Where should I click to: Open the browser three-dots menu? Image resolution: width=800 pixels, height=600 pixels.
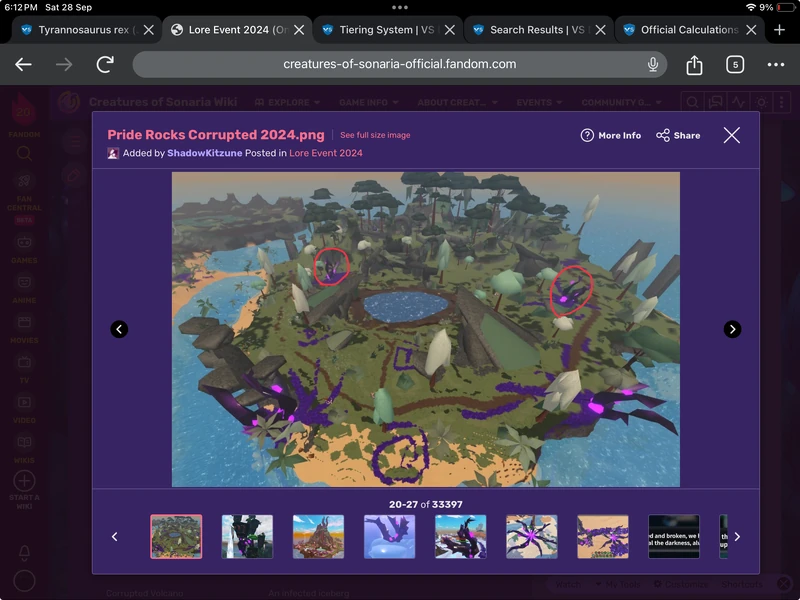(776, 64)
